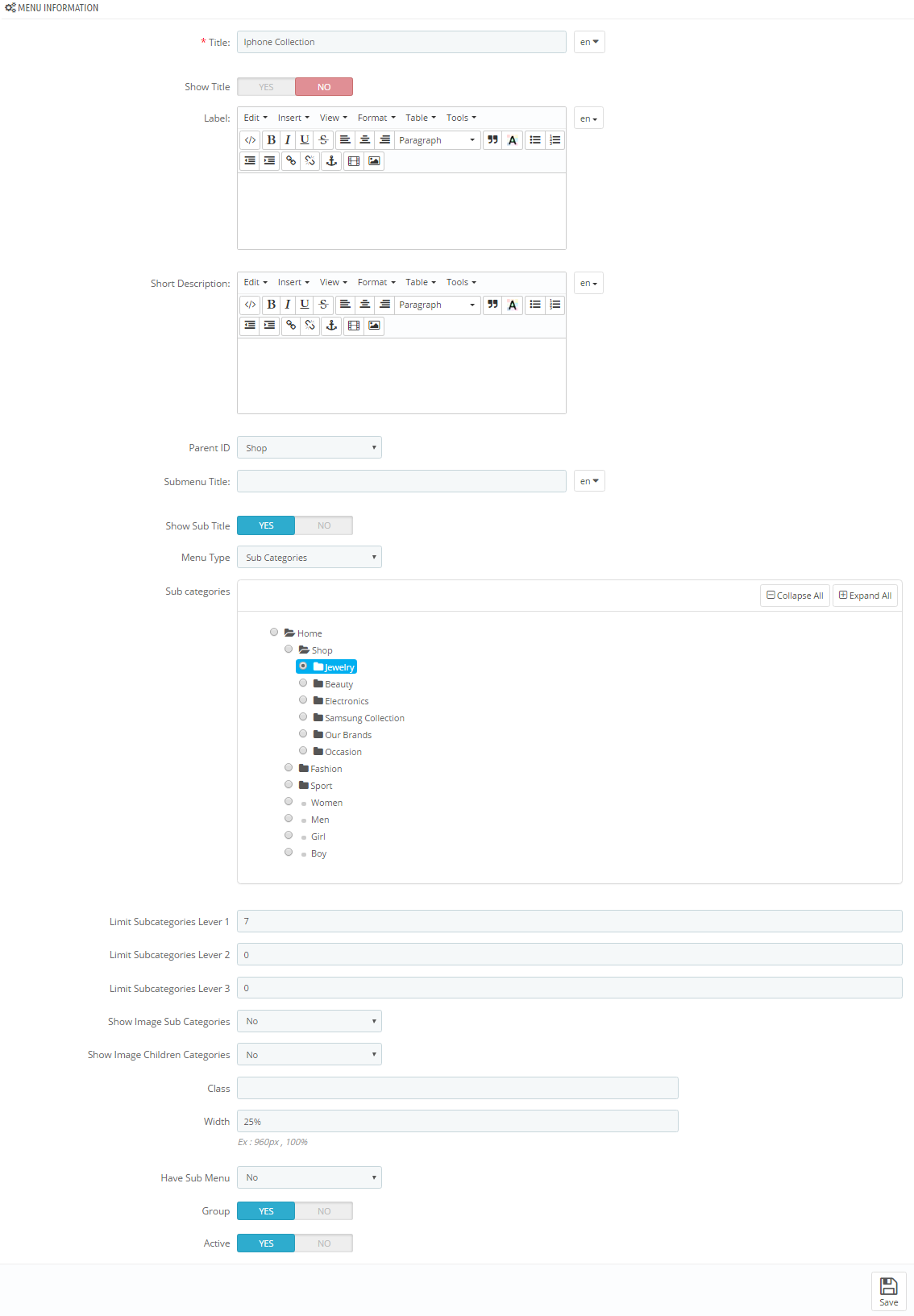Click strikethrough icon in Short Description editor
The height and width of the screenshot is (1316, 914).
(323, 305)
